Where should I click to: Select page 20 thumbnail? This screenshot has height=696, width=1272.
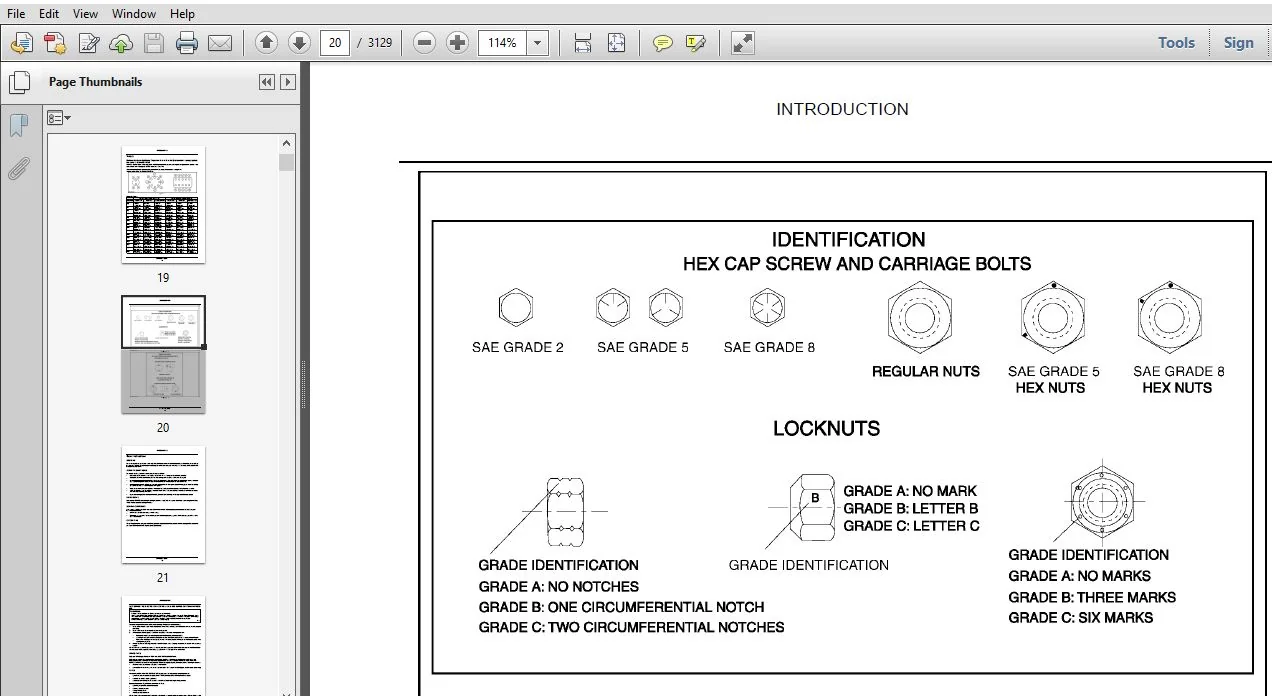tap(163, 355)
